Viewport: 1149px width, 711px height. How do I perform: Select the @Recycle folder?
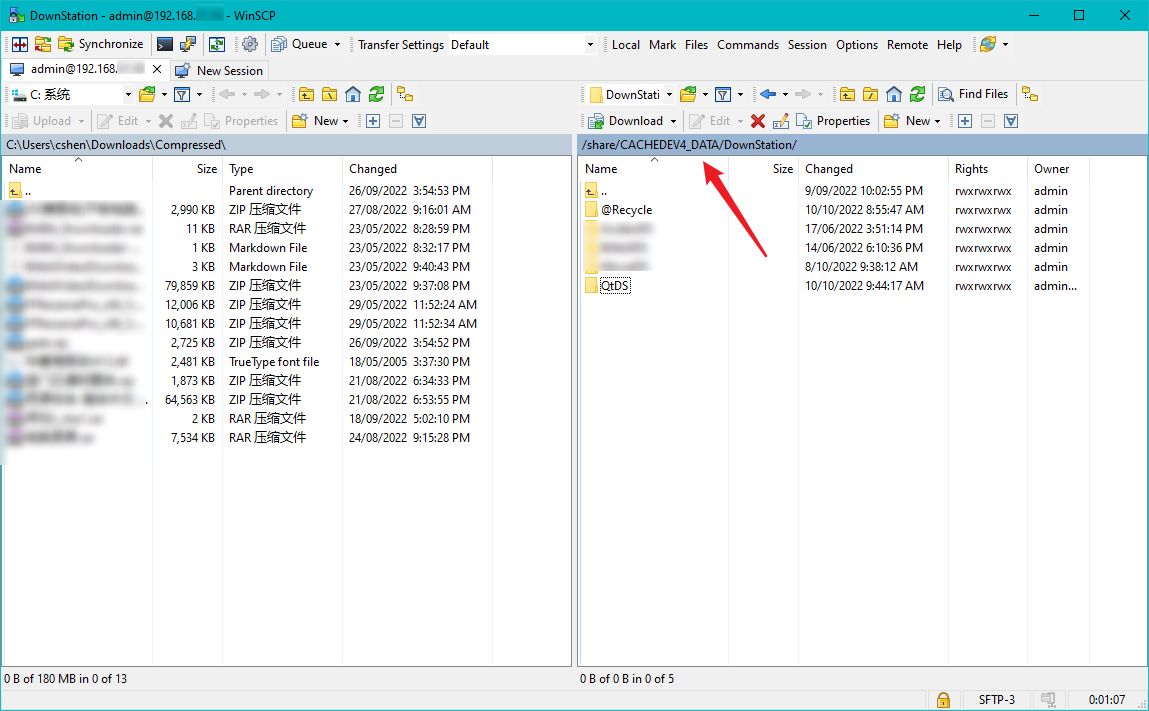tap(626, 210)
